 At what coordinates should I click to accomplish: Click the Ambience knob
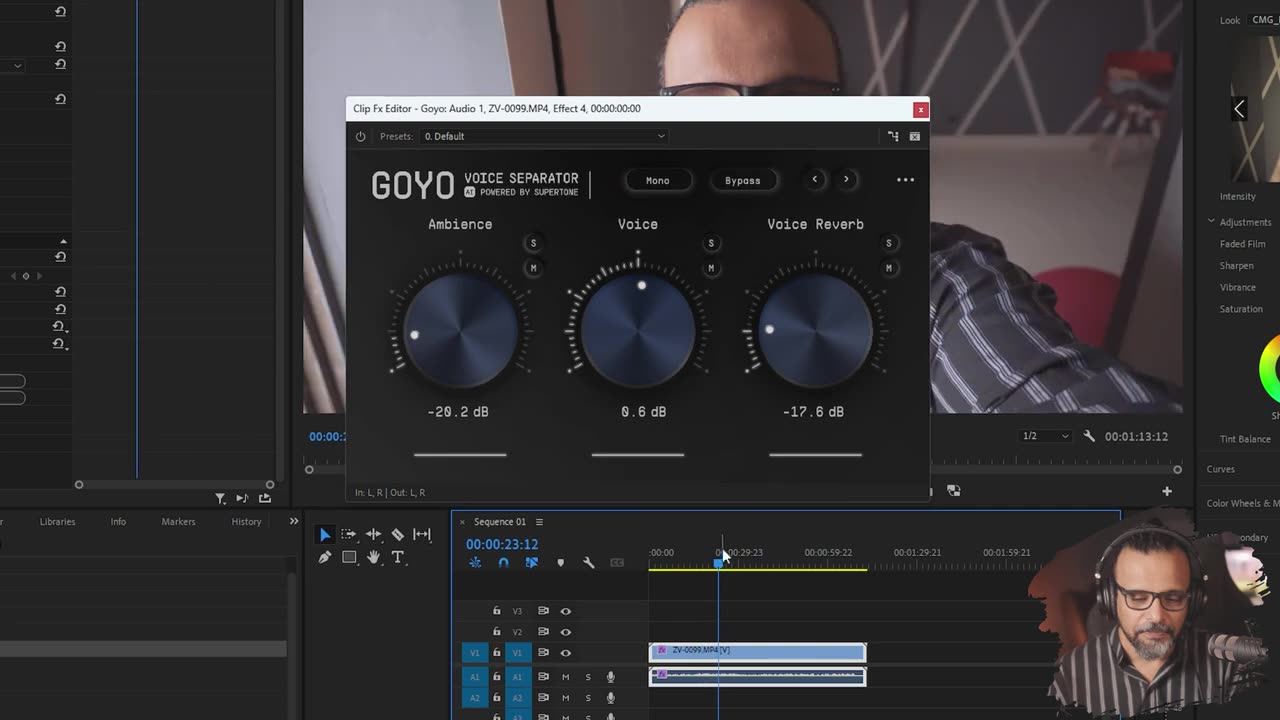click(x=460, y=330)
